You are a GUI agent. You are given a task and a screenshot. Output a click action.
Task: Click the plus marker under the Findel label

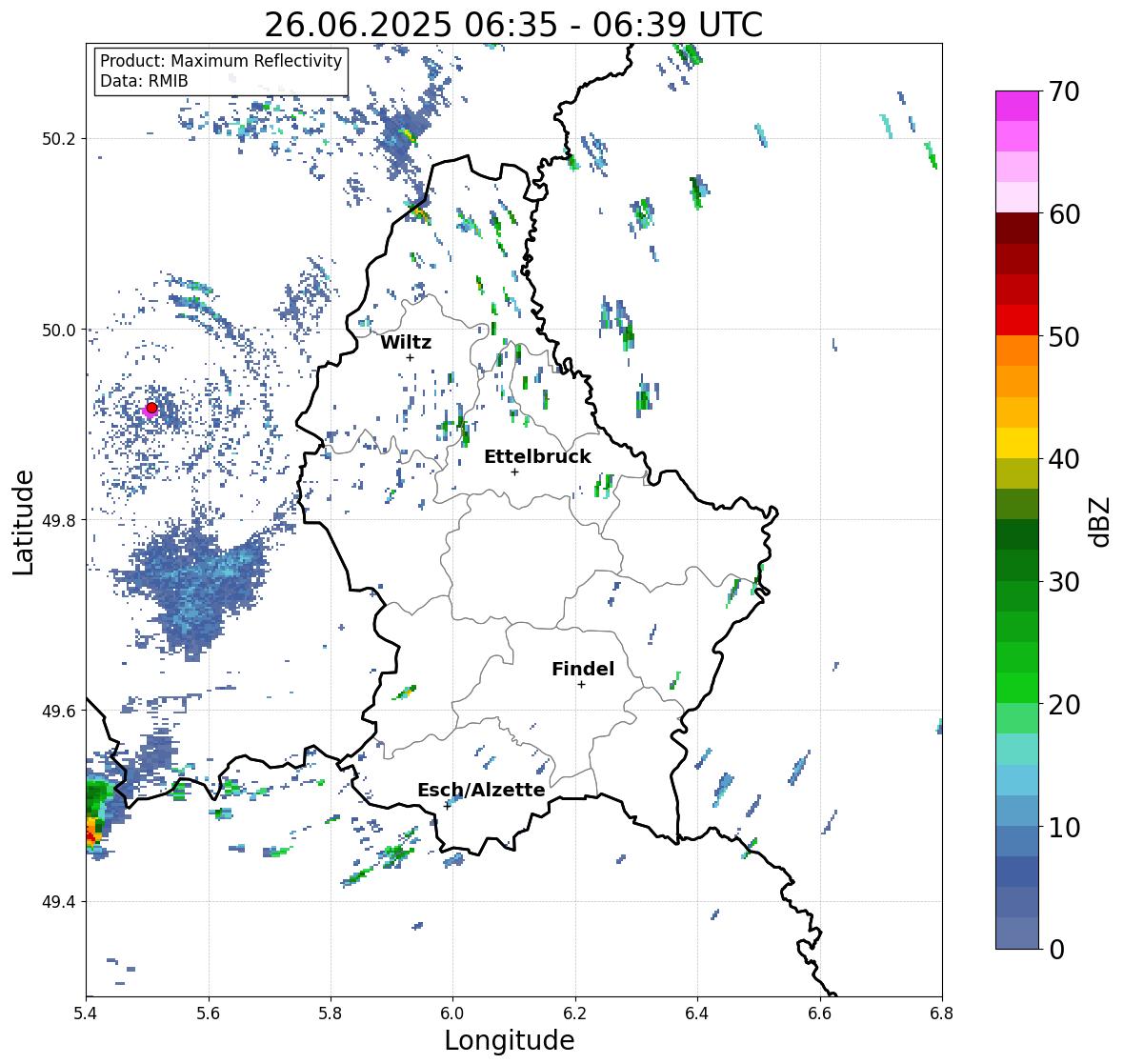(x=581, y=685)
